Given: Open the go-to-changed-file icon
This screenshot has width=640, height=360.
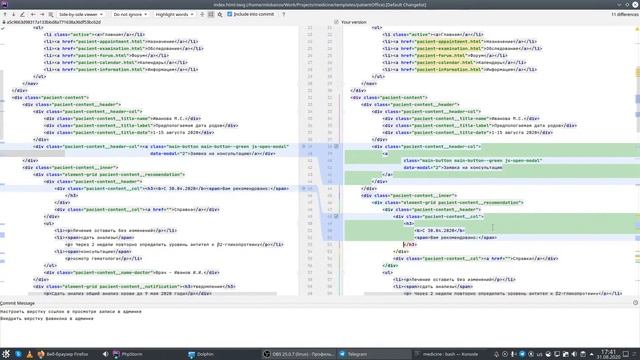Looking at the screenshot, I should pyautogui.click(x=51, y=14).
